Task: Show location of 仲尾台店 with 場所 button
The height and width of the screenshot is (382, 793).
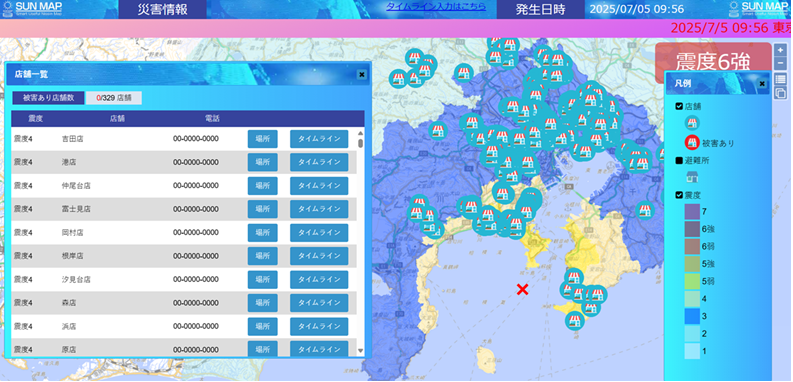Action: 262,186
